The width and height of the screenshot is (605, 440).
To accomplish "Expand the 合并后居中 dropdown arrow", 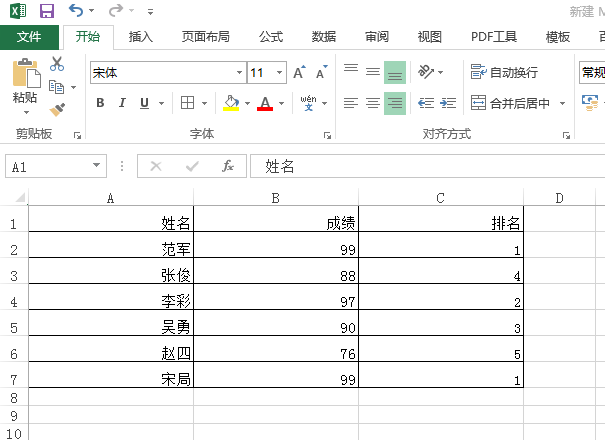I will point(563,103).
